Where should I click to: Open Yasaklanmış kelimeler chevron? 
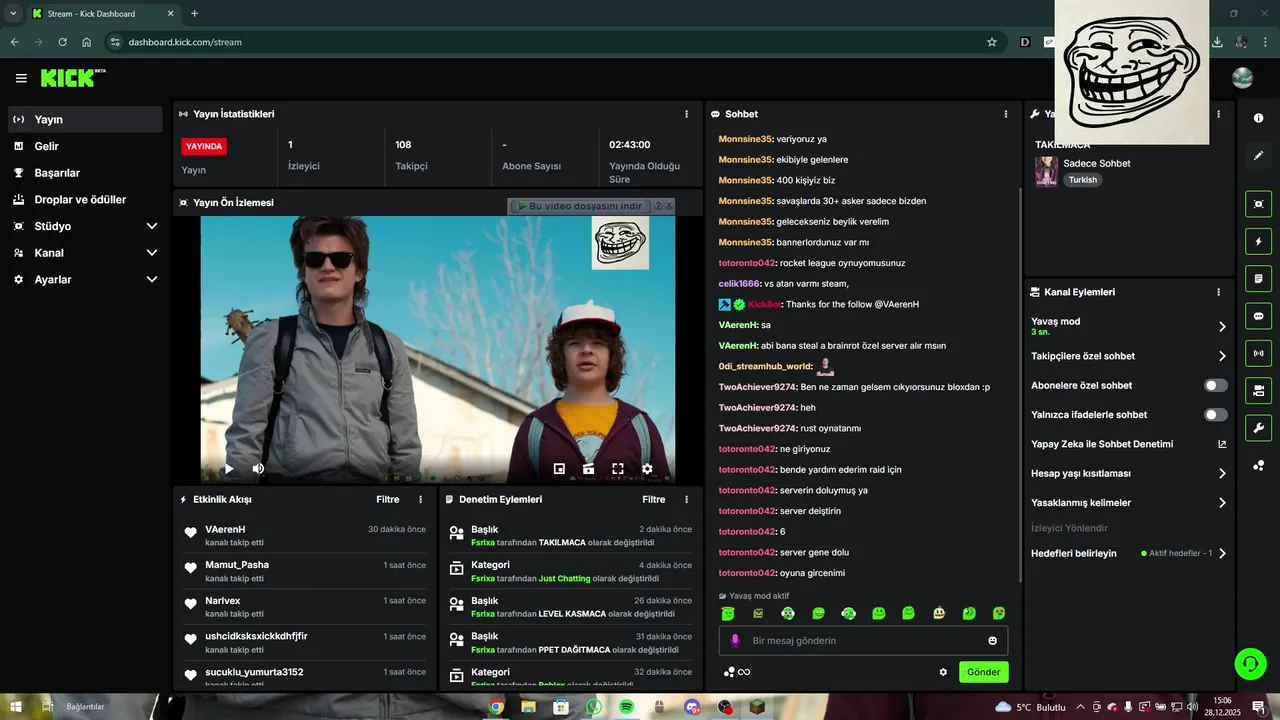point(1222,503)
